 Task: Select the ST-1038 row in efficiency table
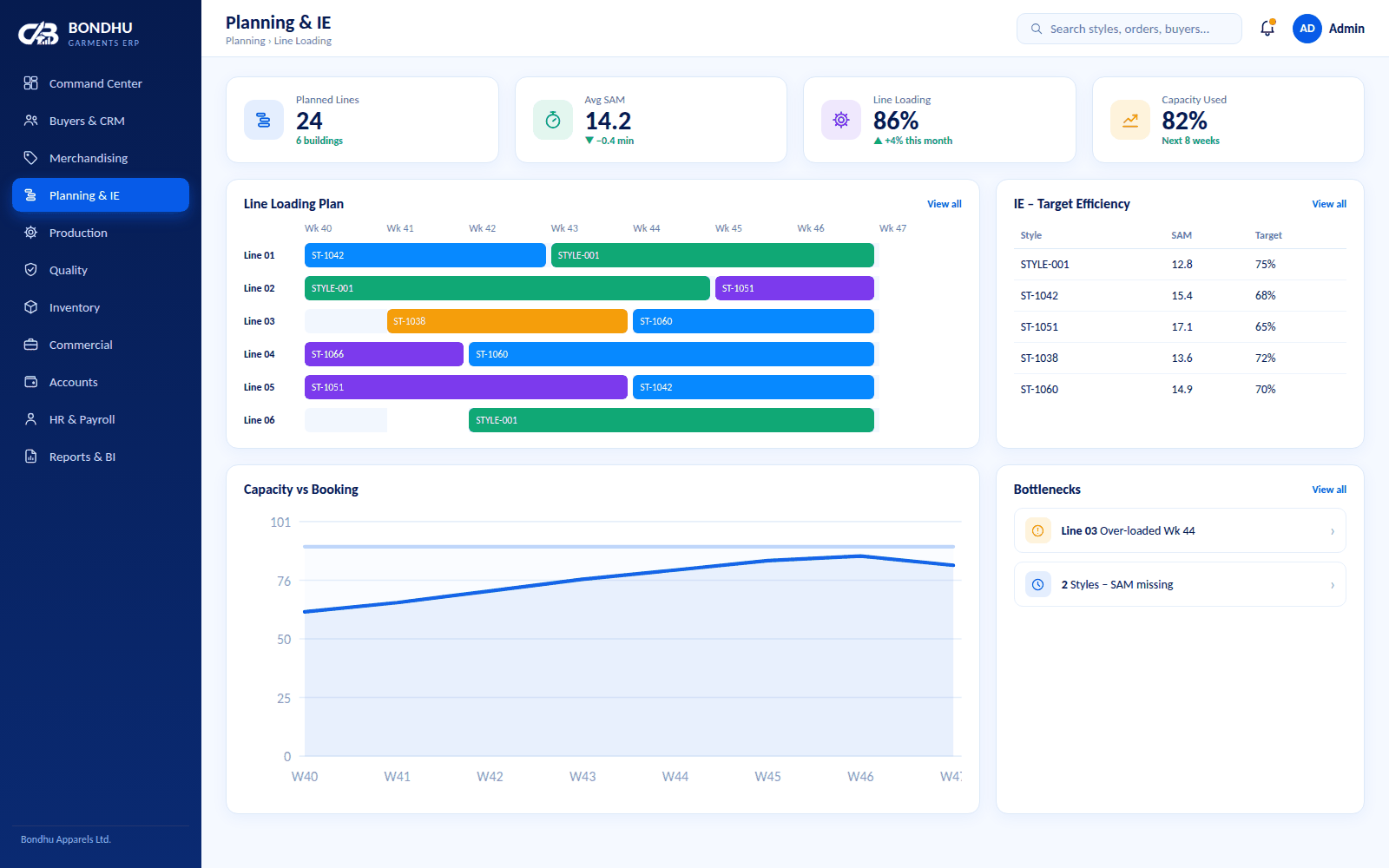coord(1180,358)
